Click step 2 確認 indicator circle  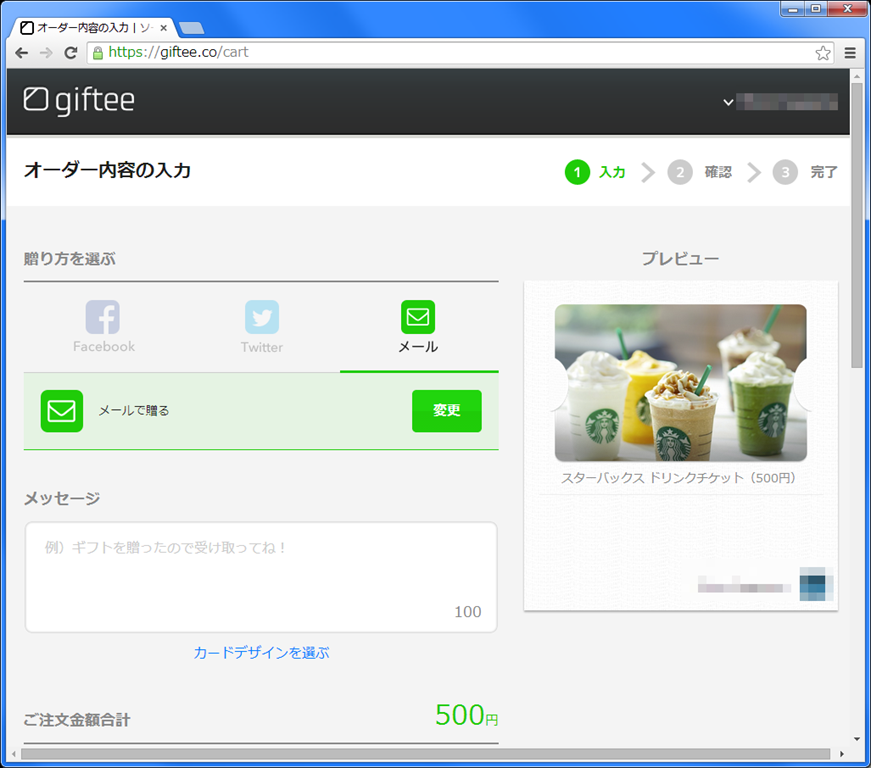[x=680, y=172]
